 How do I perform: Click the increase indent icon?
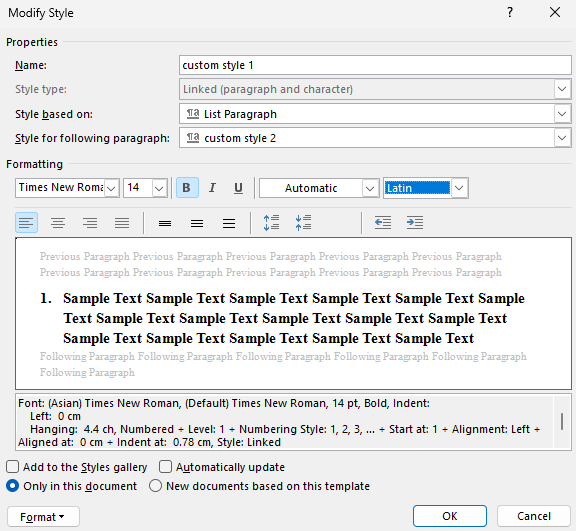point(415,223)
